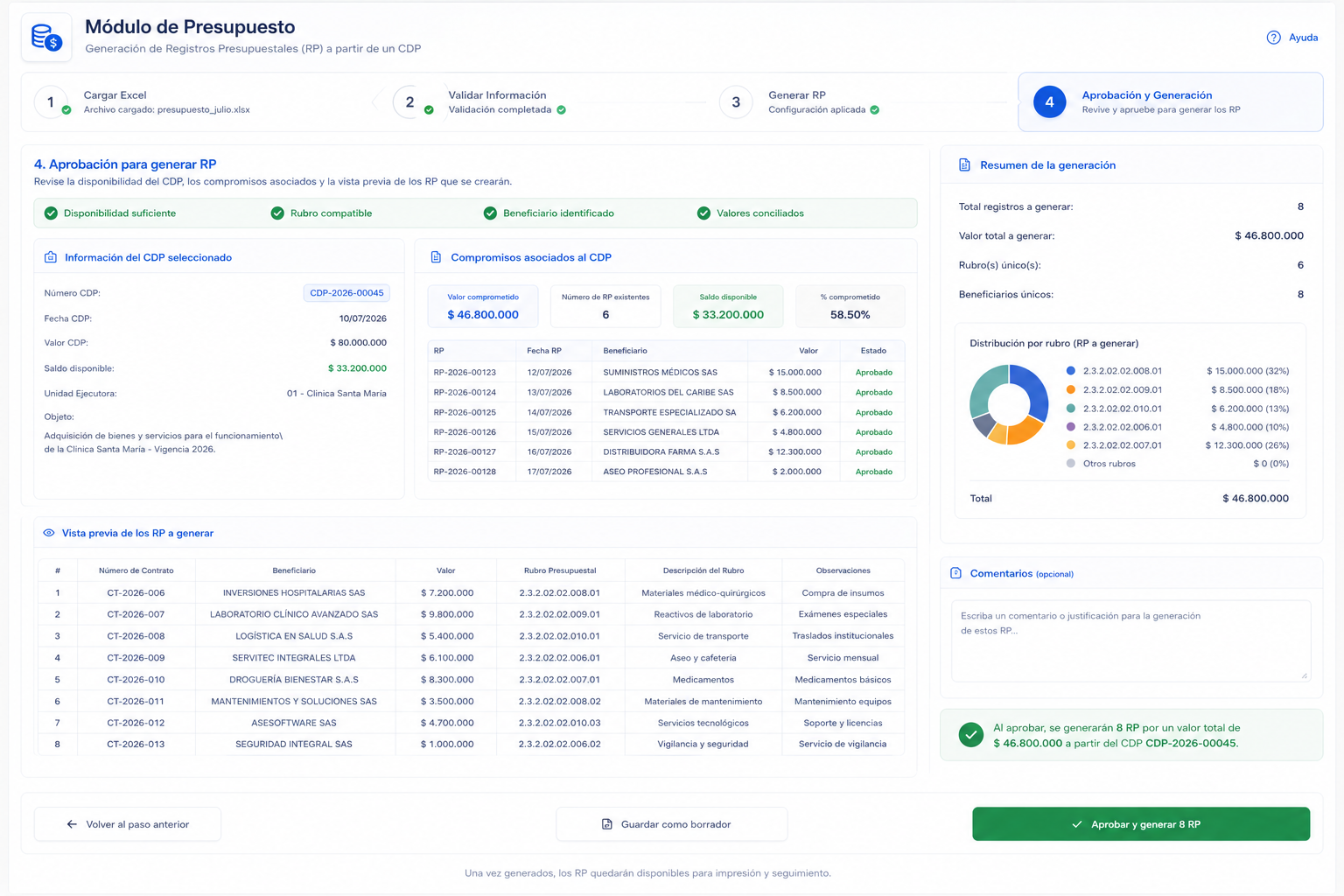Image resolution: width=1344 pixels, height=896 pixels.
Task: Click the Número de RP existentes card
Action: click(x=605, y=307)
